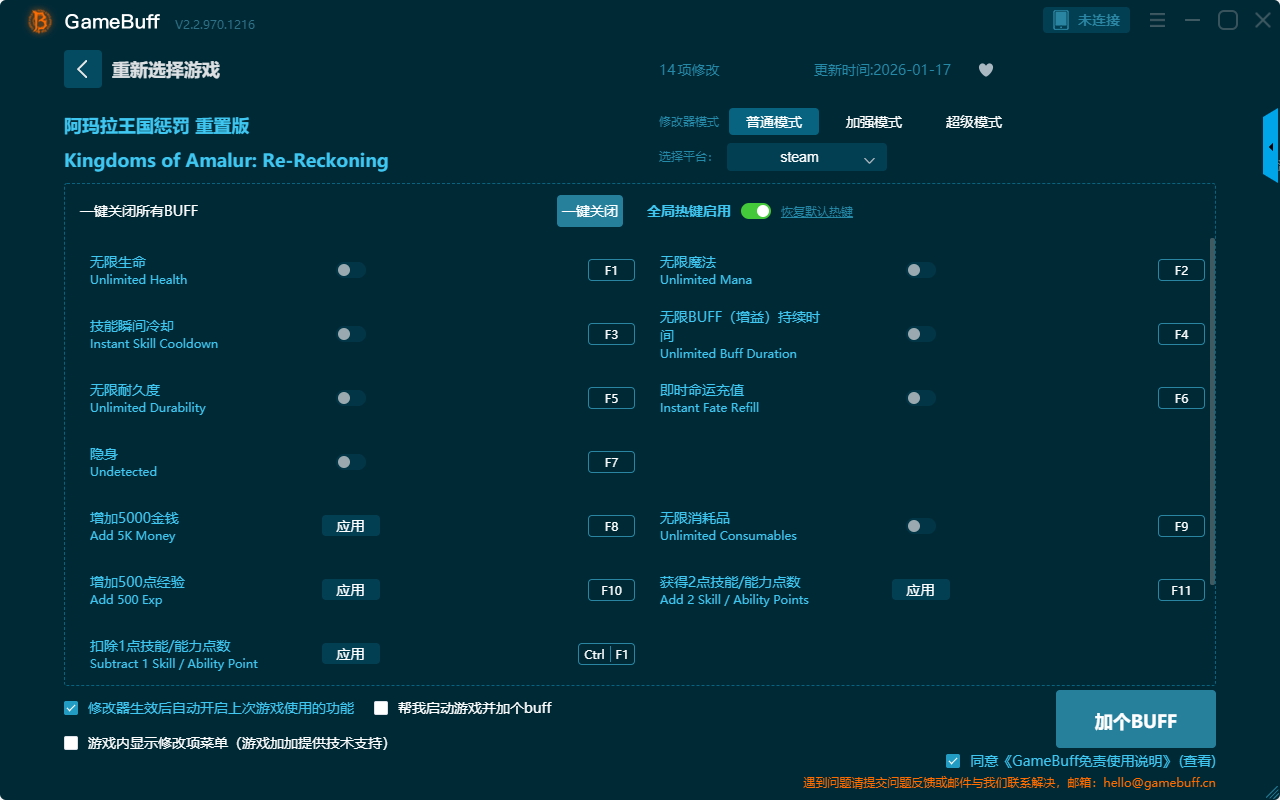The width and height of the screenshot is (1280, 800).
Task: Switch to 加强模式 tab
Action: (873, 122)
